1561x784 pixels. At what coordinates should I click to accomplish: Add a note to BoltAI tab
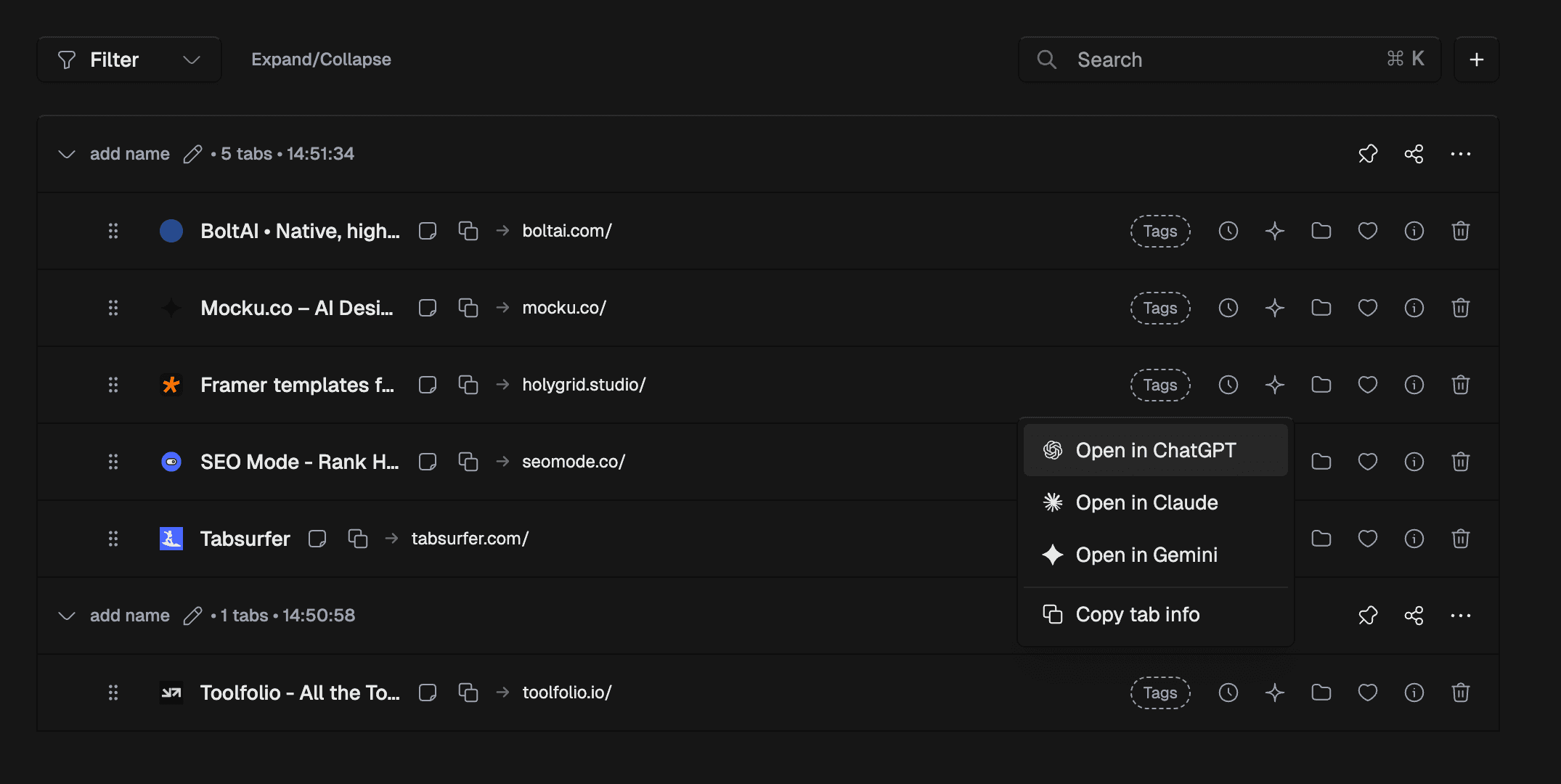tap(428, 231)
